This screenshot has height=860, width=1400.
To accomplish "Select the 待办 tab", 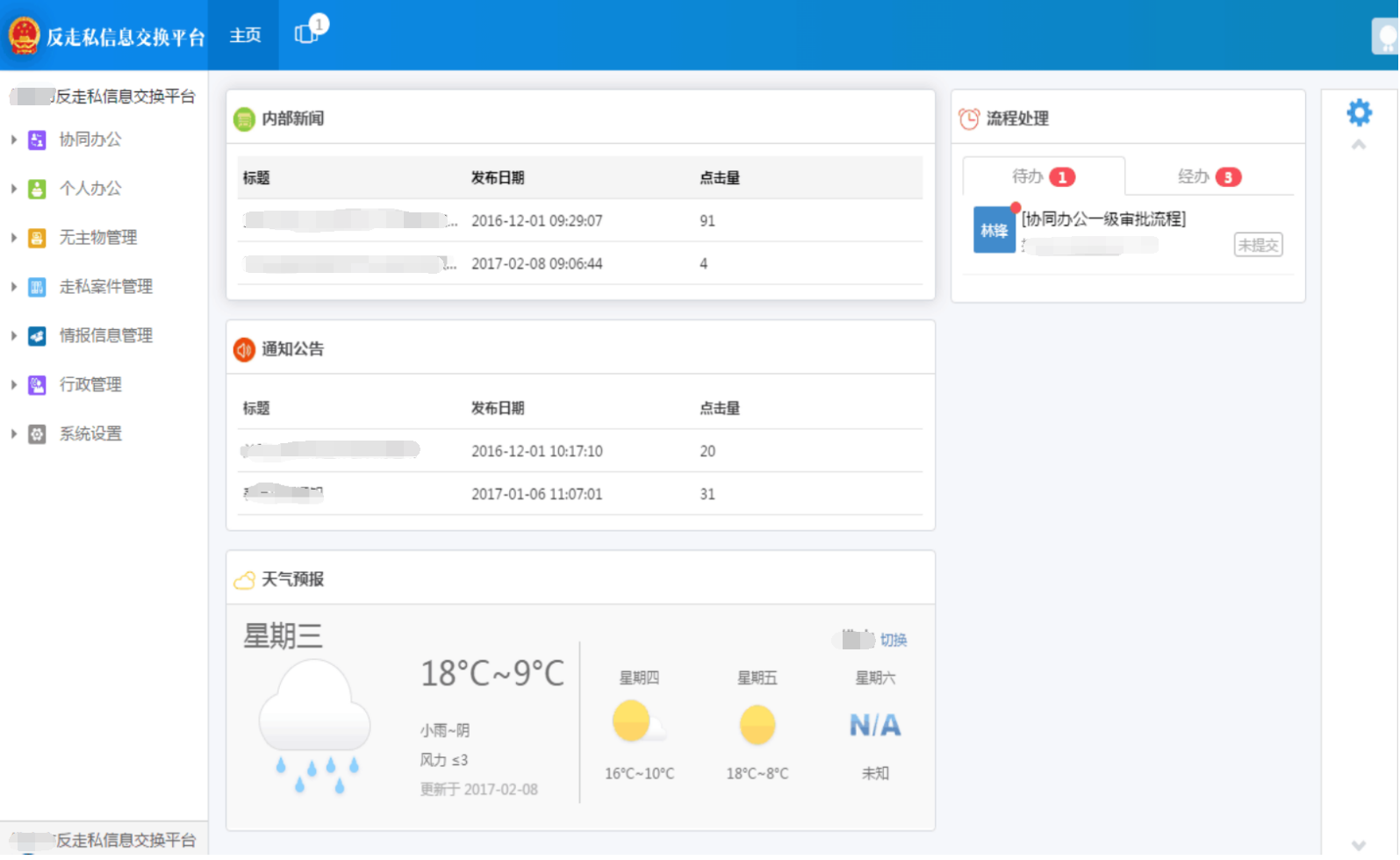I will [x=1043, y=177].
